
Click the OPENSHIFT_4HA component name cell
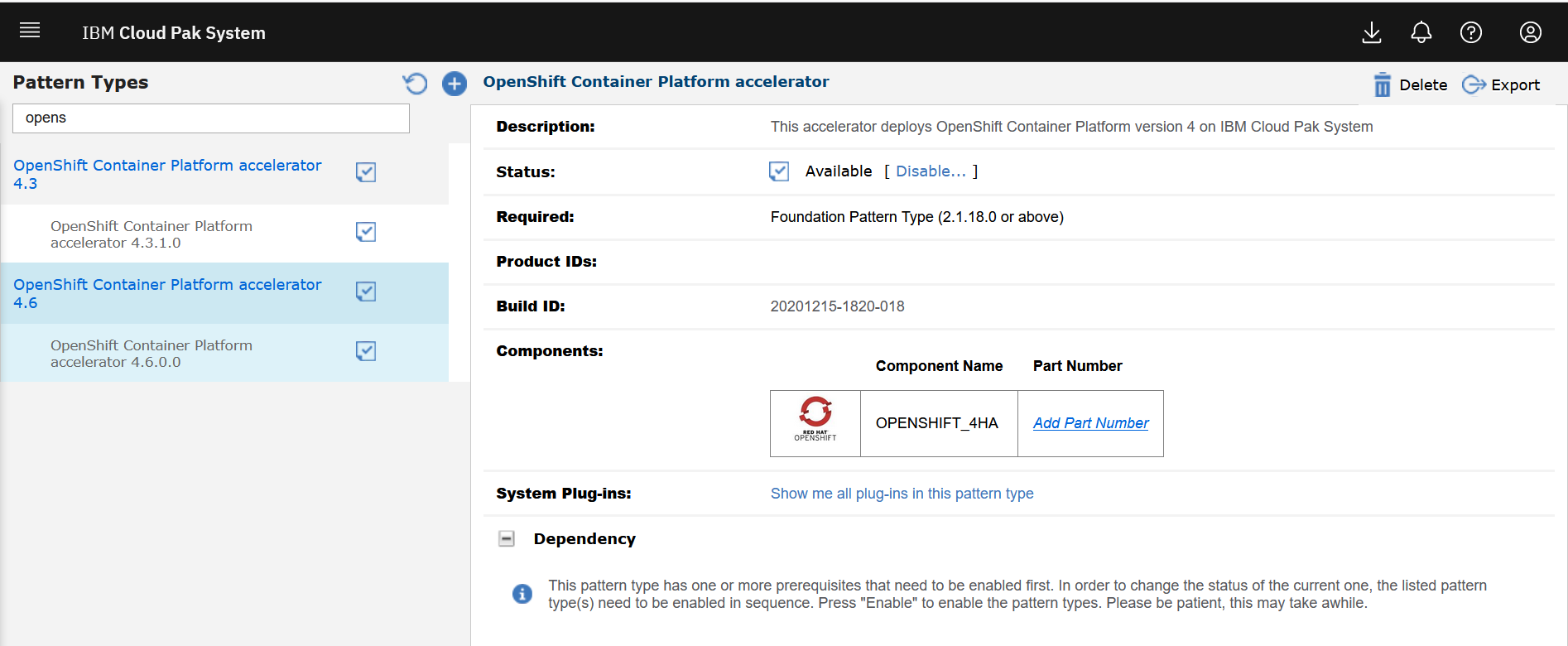(939, 423)
